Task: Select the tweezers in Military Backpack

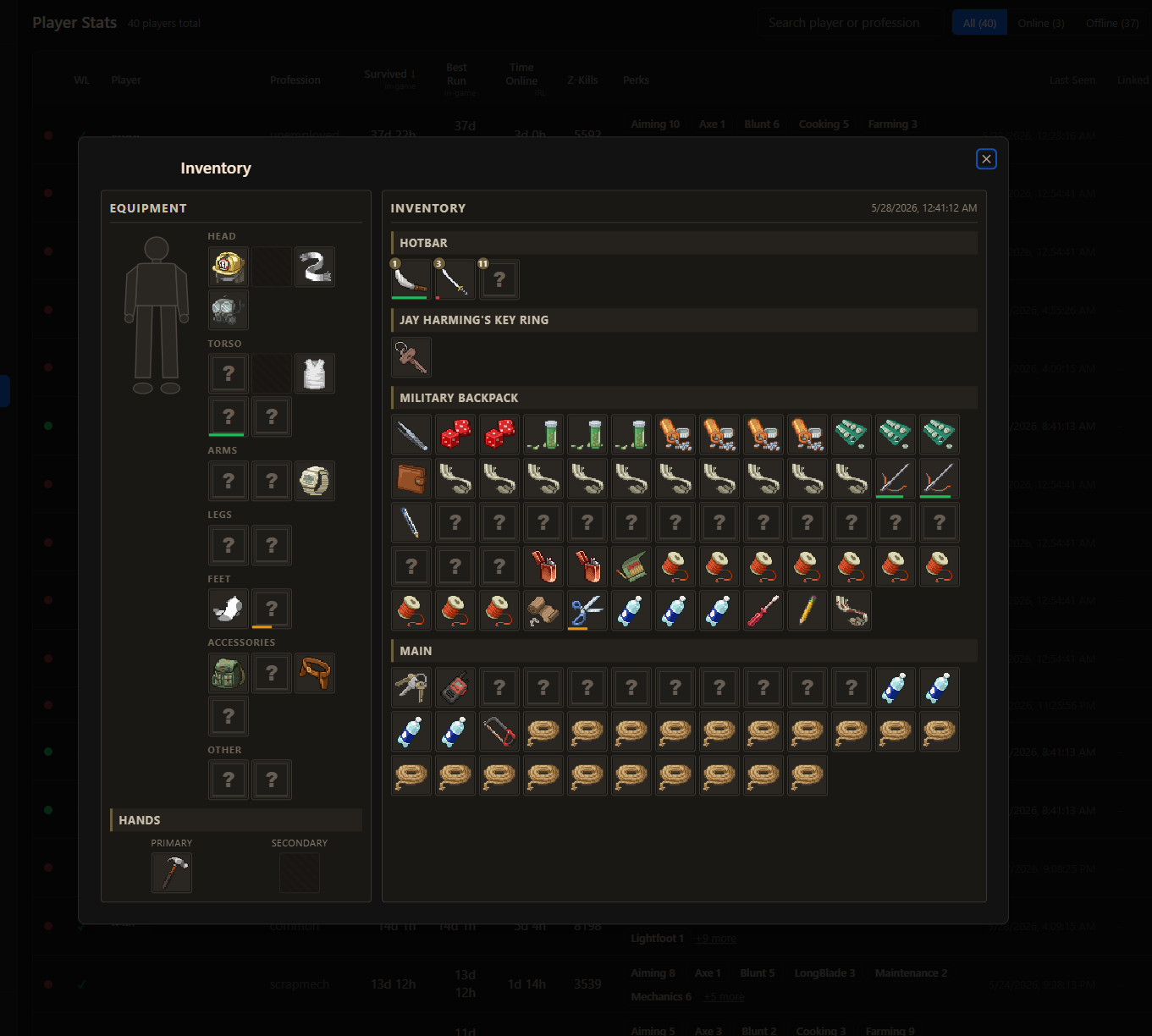Action: (411, 434)
